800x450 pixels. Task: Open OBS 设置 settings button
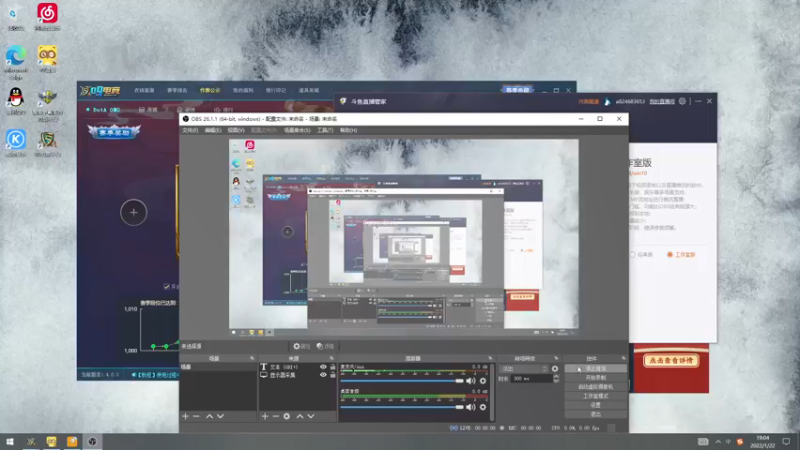pos(595,405)
